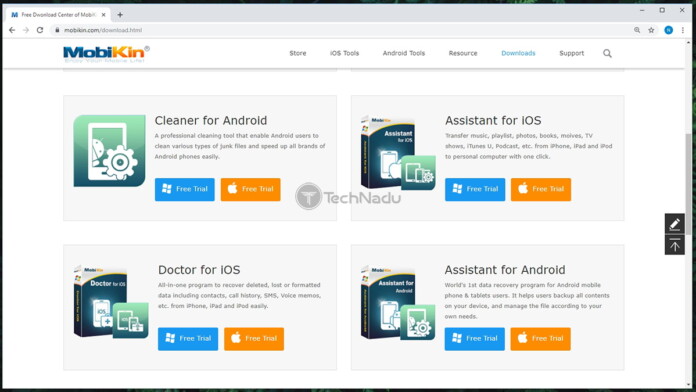
Task: Download Cleaner for Android Windows Free Trial
Action: [185, 190]
